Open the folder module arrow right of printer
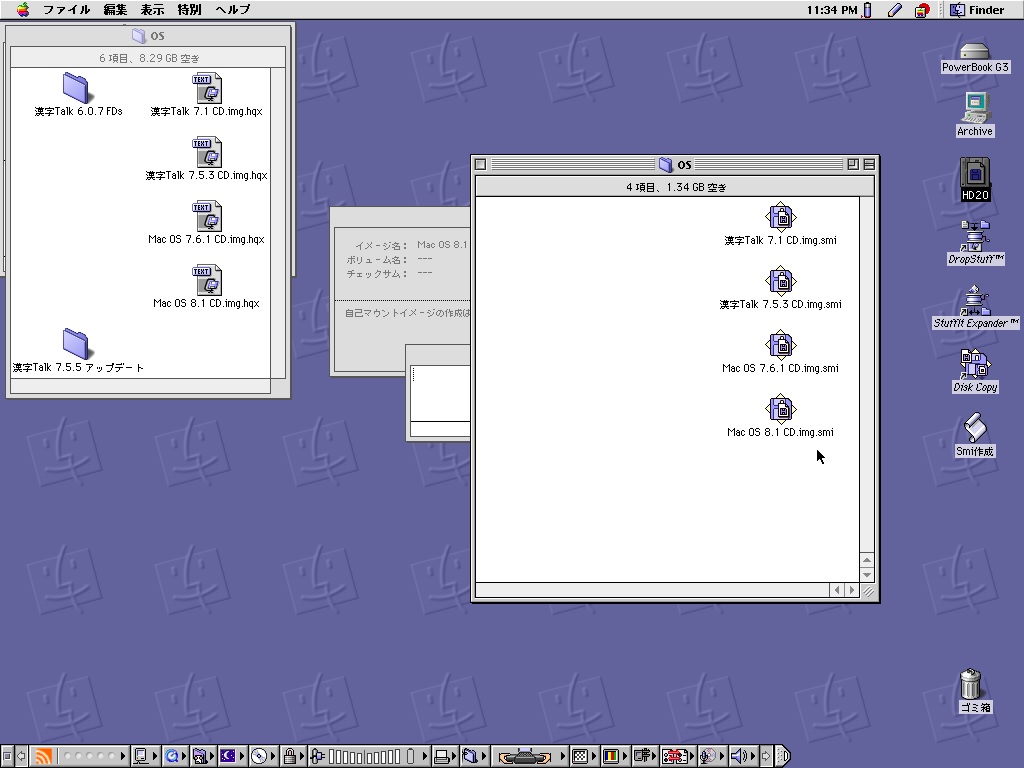The height and width of the screenshot is (768, 1024). pyautogui.click(x=484, y=756)
